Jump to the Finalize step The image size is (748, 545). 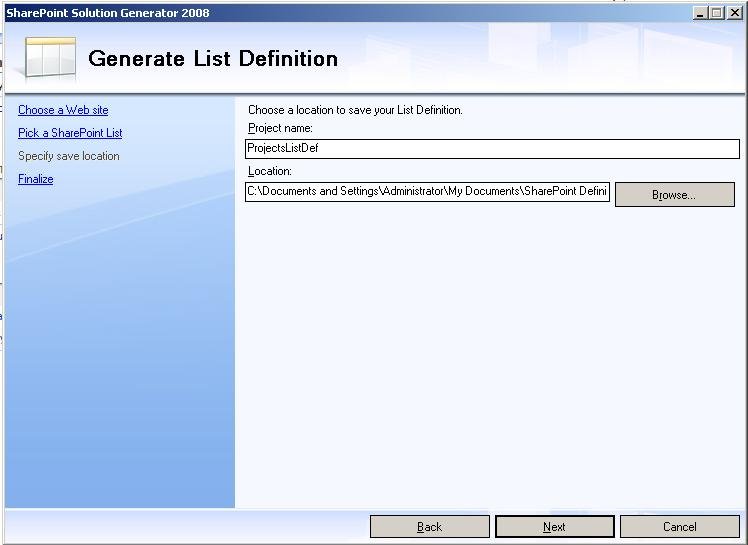click(36, 179)
